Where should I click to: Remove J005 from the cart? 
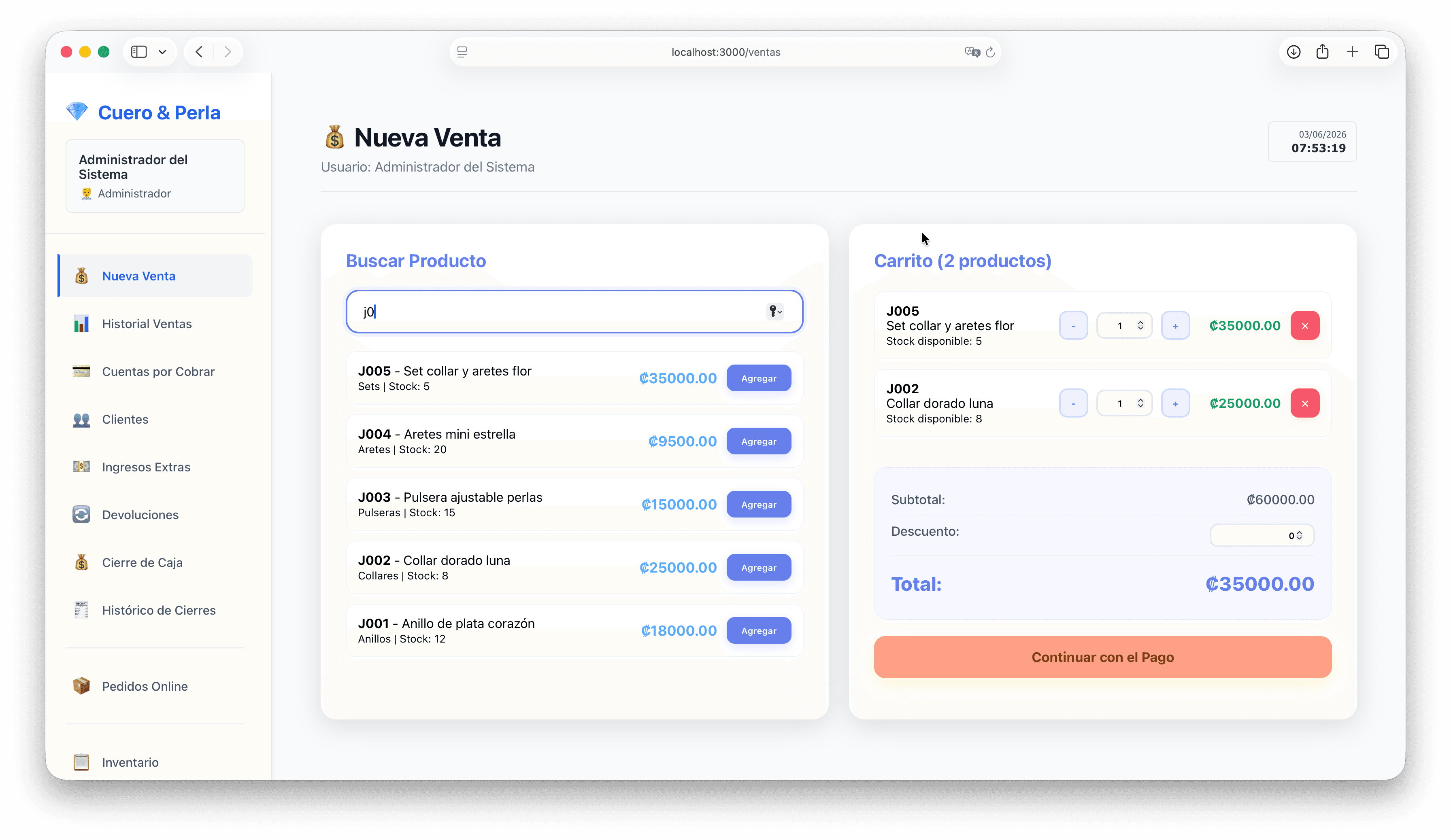(x=1305, y=326)
